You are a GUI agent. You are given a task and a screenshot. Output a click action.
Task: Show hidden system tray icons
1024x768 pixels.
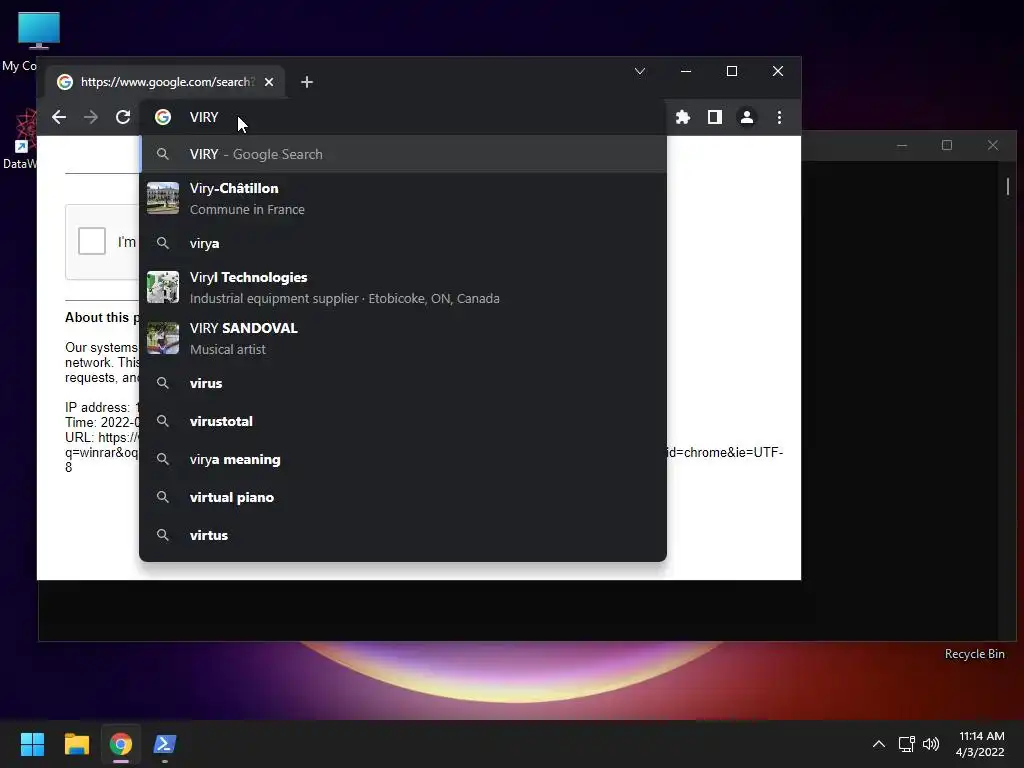pos(879,744)
